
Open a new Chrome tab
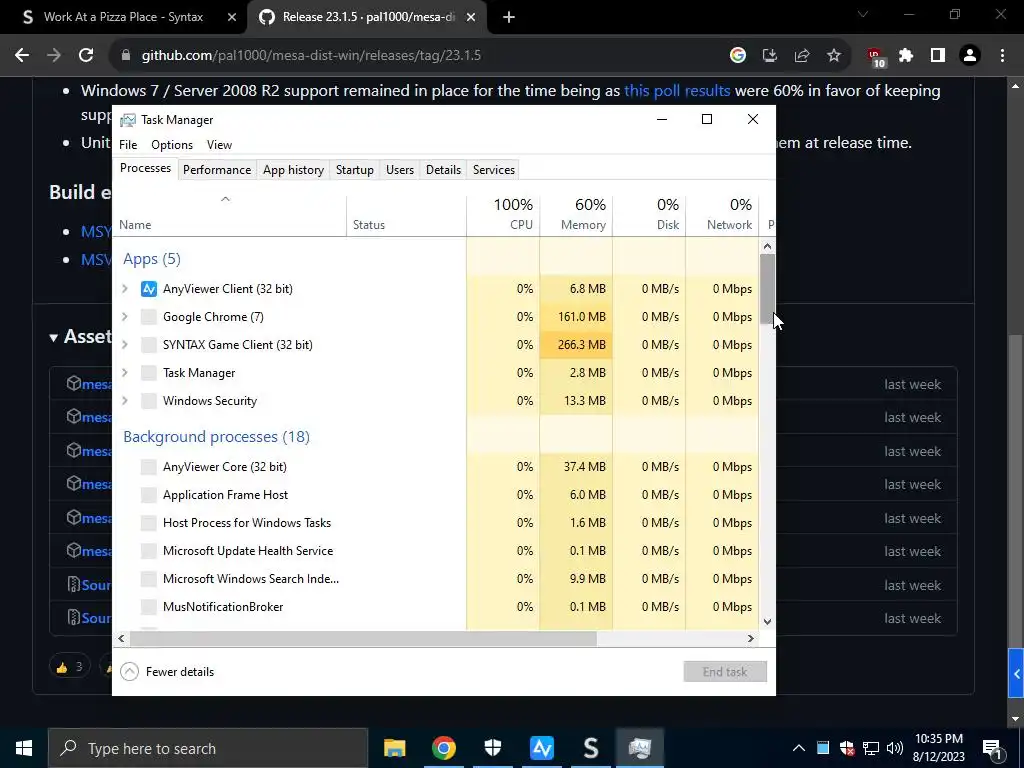tap(509, 17)
